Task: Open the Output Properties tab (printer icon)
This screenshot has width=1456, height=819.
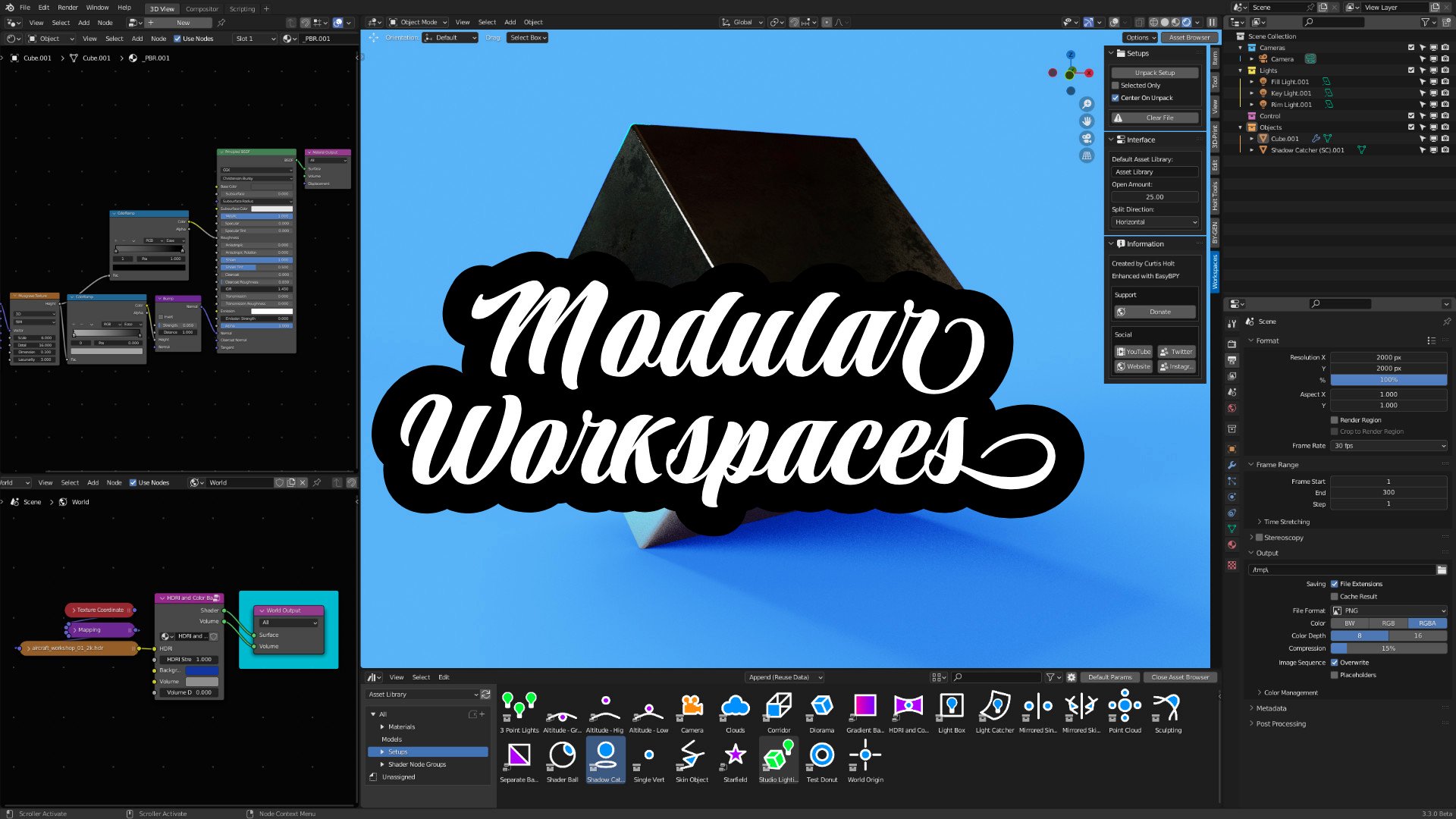Action: pyautogui.click(x=1232, y=360)
